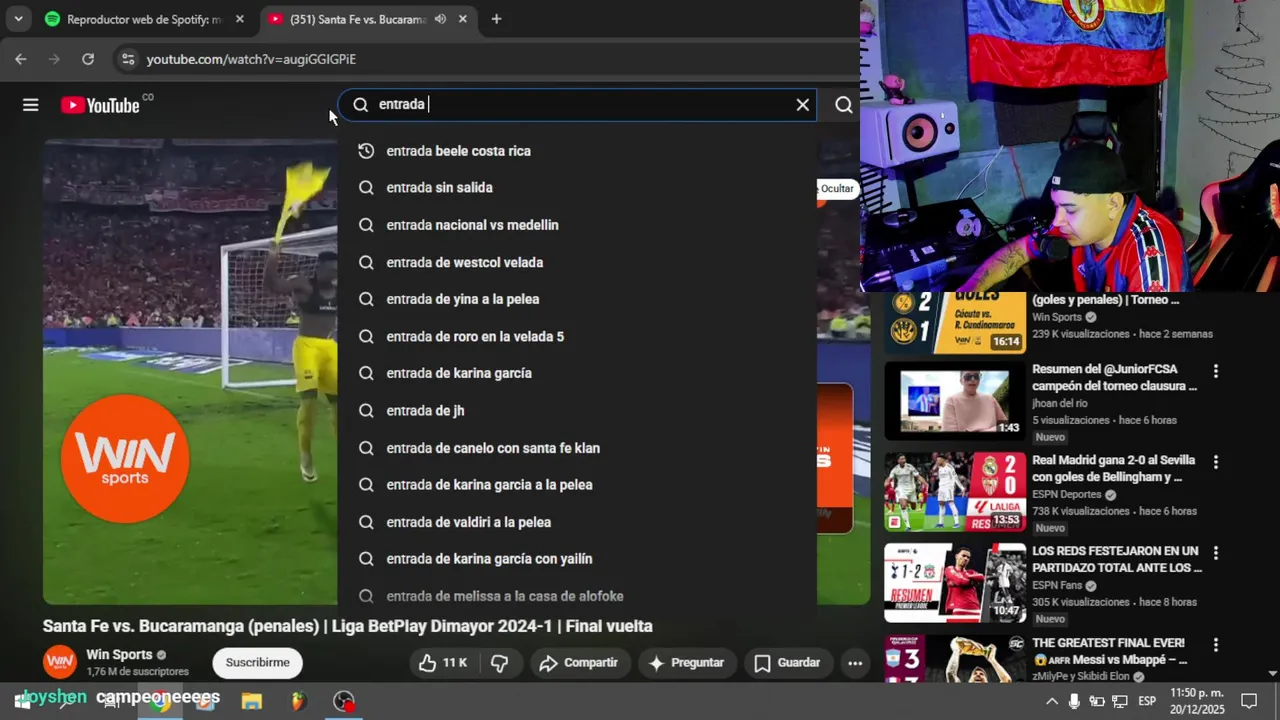Mute the Santa Fe tab audio icon

click(440, 19)
